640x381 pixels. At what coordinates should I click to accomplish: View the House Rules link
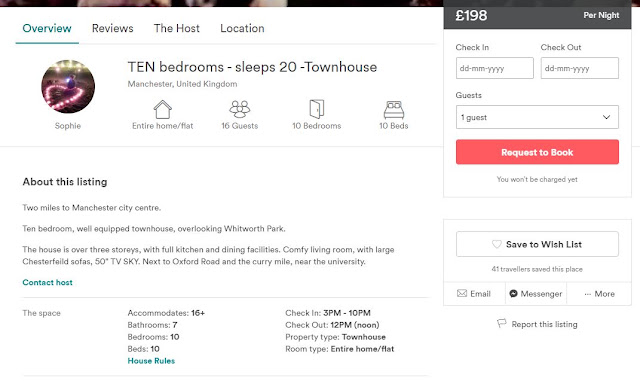[x=151, y=361]
